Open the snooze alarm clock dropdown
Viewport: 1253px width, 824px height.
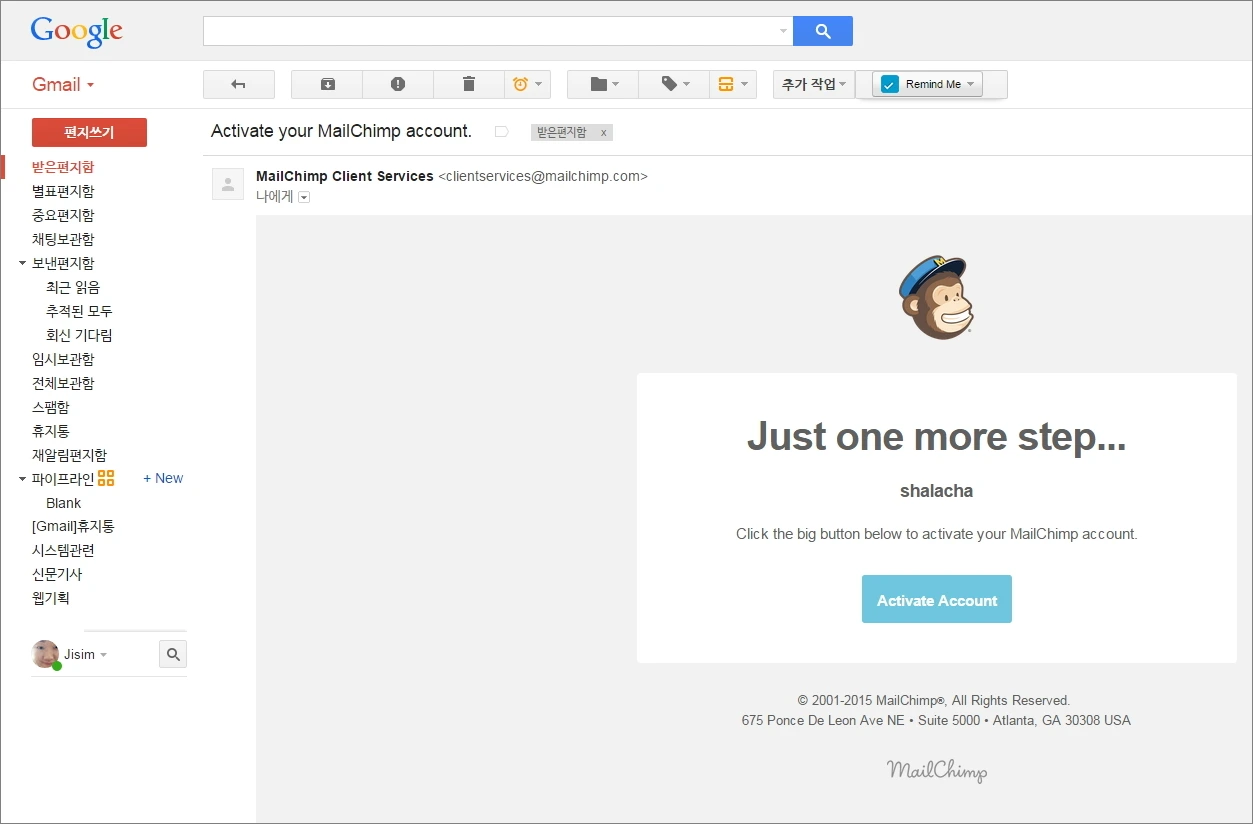coord(528,85)
